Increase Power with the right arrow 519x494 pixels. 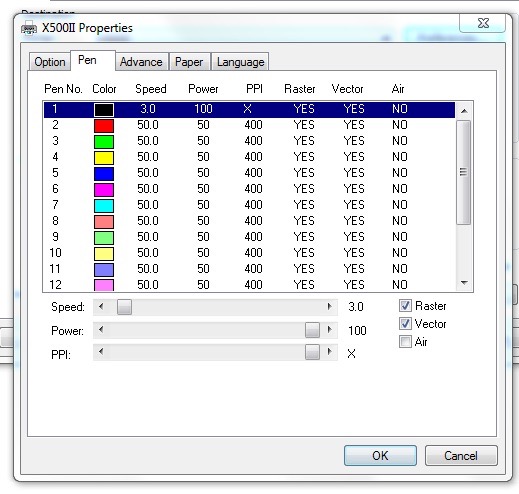pyautogui.click(x=330, y=330)
